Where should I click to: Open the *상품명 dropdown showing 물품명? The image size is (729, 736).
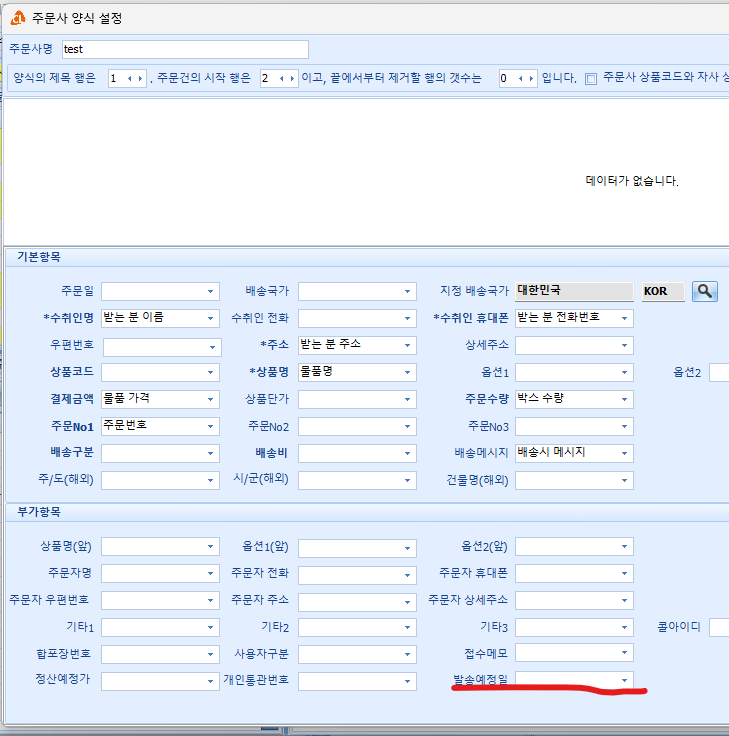point(407,373)
